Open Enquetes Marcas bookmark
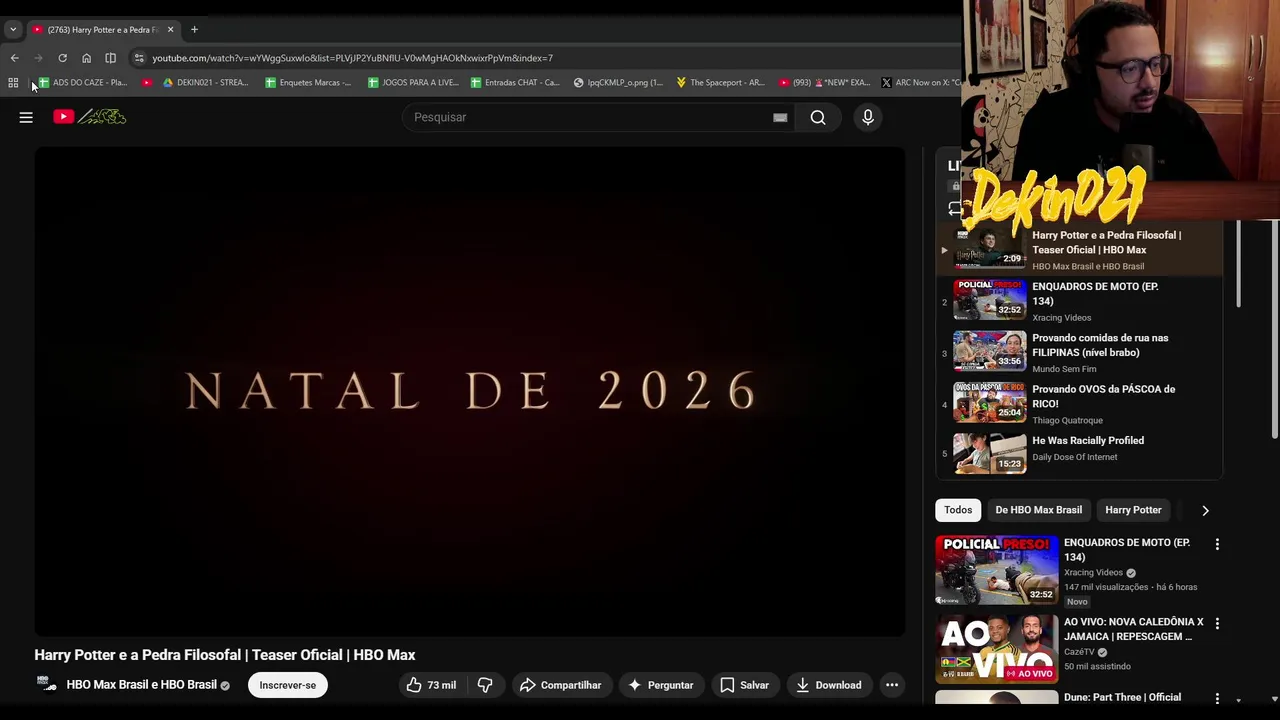1280x720 pixels. click(x=308, y=82)
